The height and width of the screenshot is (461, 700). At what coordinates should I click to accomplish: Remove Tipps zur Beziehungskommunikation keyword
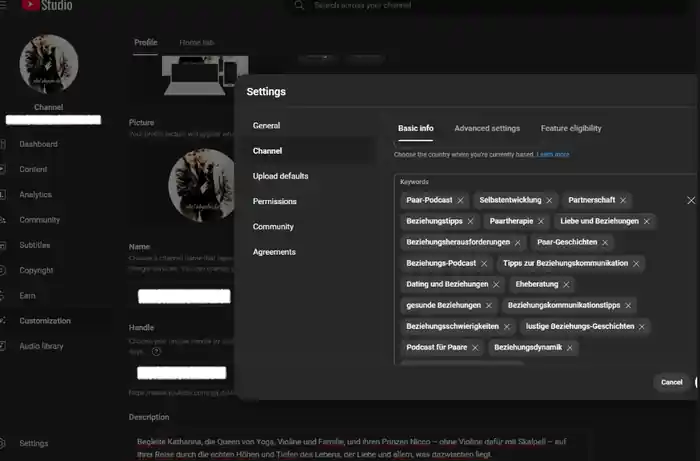[636, 264]
